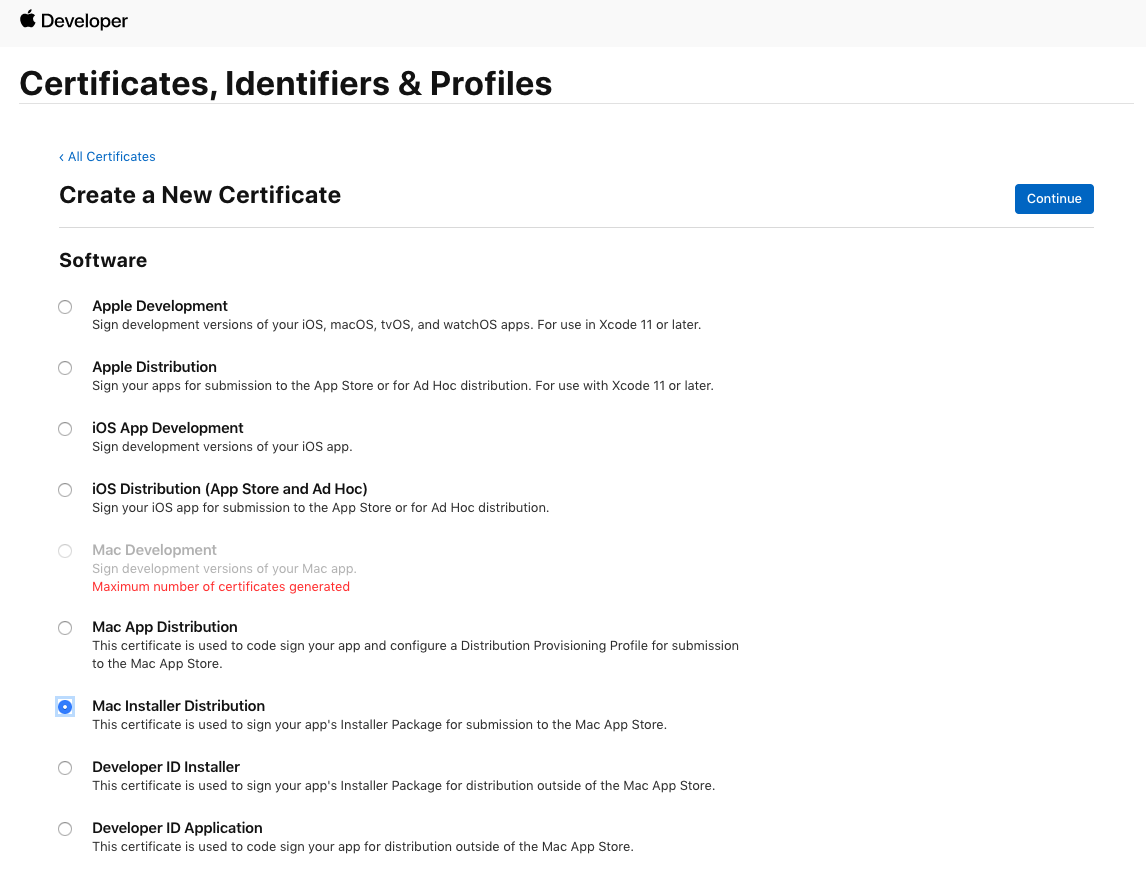1146x872 pixels.
Task: Go back to All Certificates
Action: (x=107, y=156)
